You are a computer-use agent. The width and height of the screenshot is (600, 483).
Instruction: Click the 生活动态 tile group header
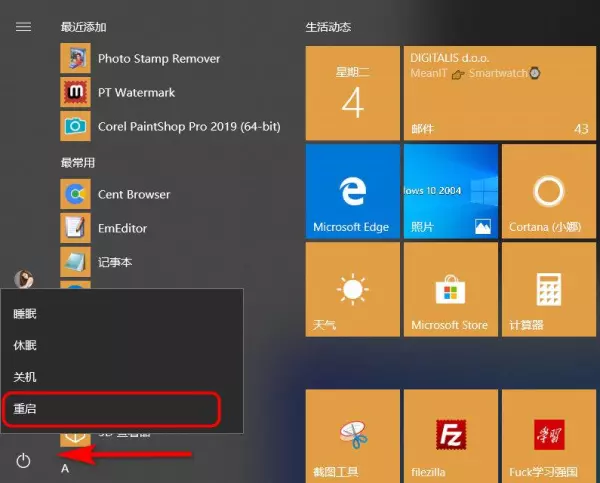[x=328, y=27]
